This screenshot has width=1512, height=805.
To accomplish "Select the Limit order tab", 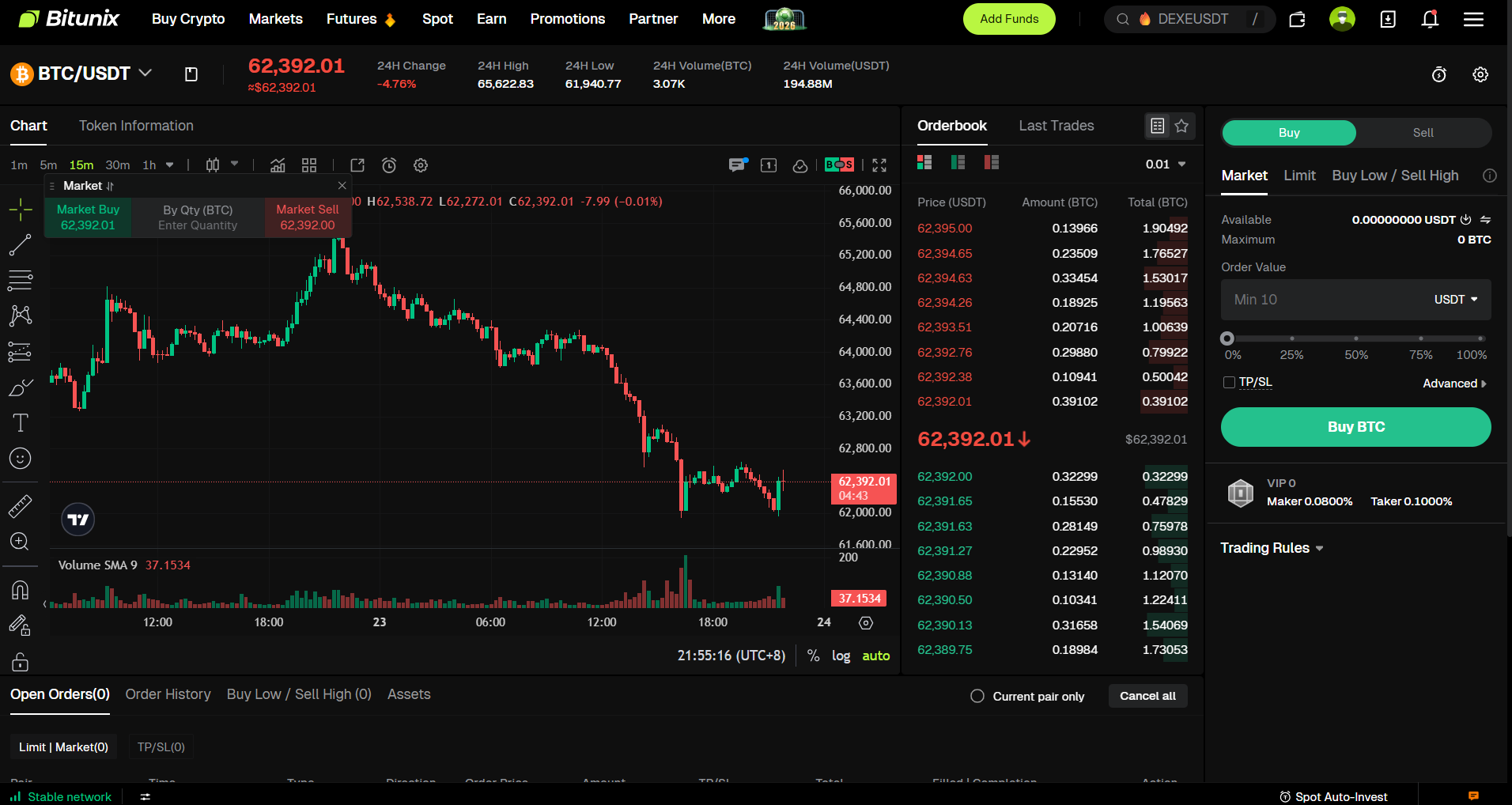I will tap(1299, 176).
